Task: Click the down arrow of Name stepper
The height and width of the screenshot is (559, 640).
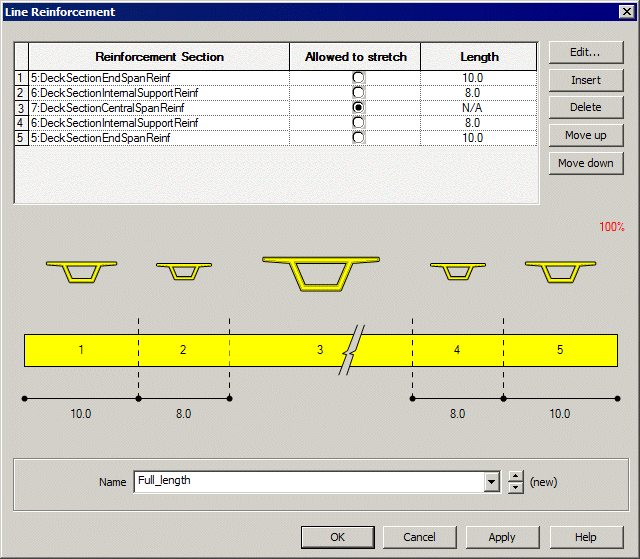Action: [516, 488]
